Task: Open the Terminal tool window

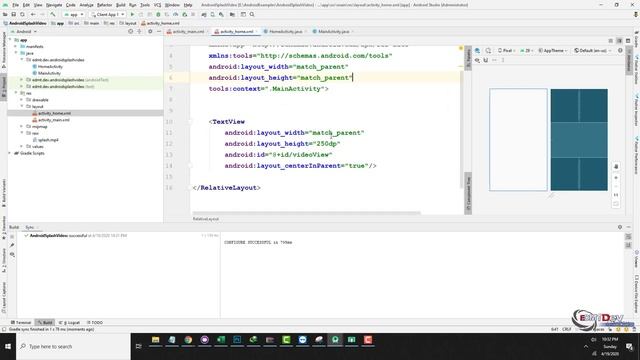Action: click(21, 322)
